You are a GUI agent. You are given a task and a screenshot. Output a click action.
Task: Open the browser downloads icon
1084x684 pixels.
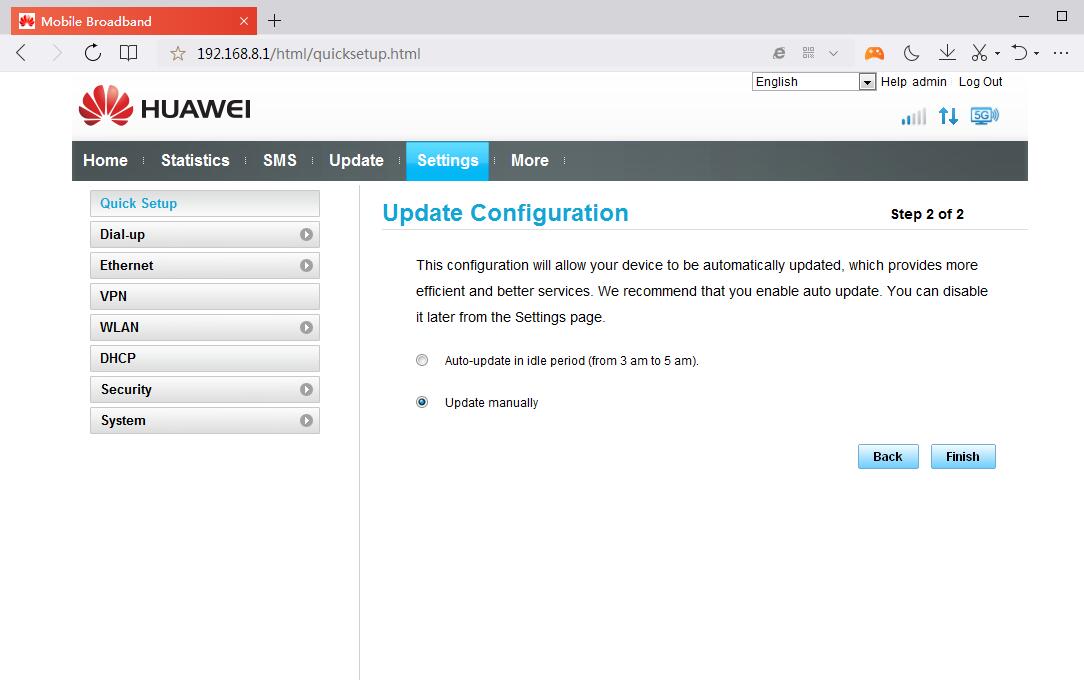(946, 53)
